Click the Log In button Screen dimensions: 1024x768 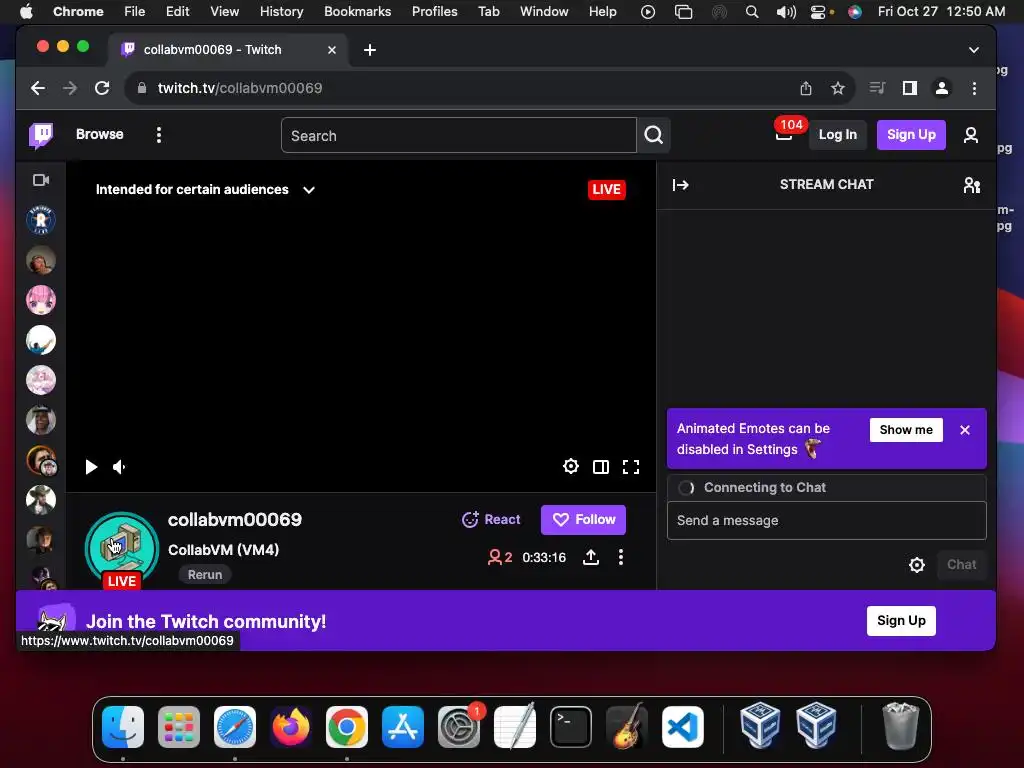pyautogui.click(x=838, y=135)
